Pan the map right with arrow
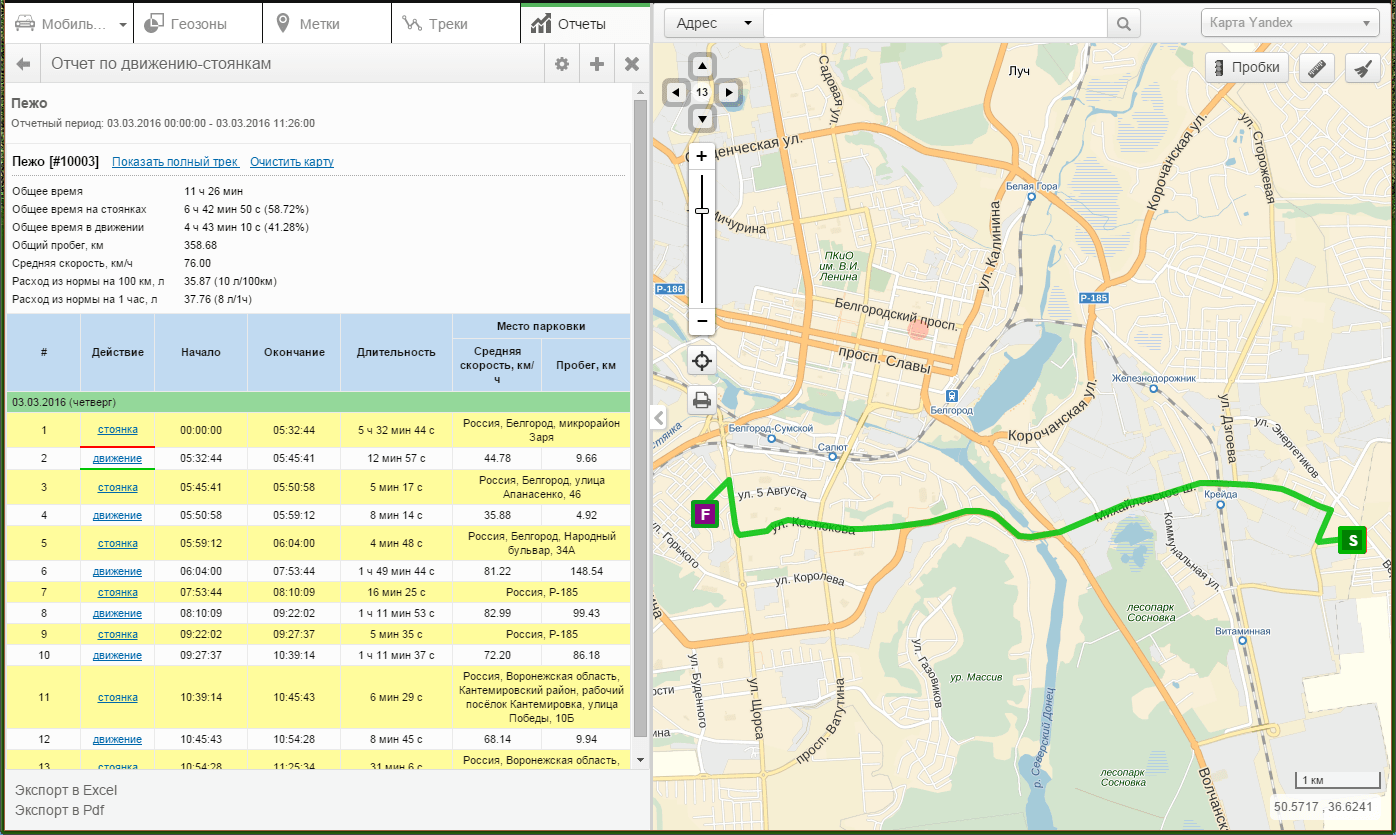 pos(729,92)
